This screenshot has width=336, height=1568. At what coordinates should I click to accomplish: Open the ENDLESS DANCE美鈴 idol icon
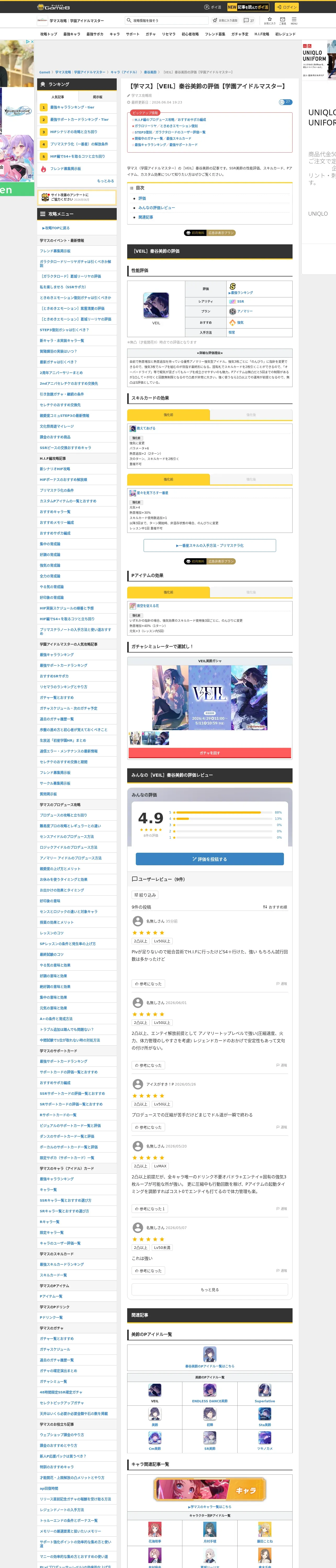click(210, 1390)
